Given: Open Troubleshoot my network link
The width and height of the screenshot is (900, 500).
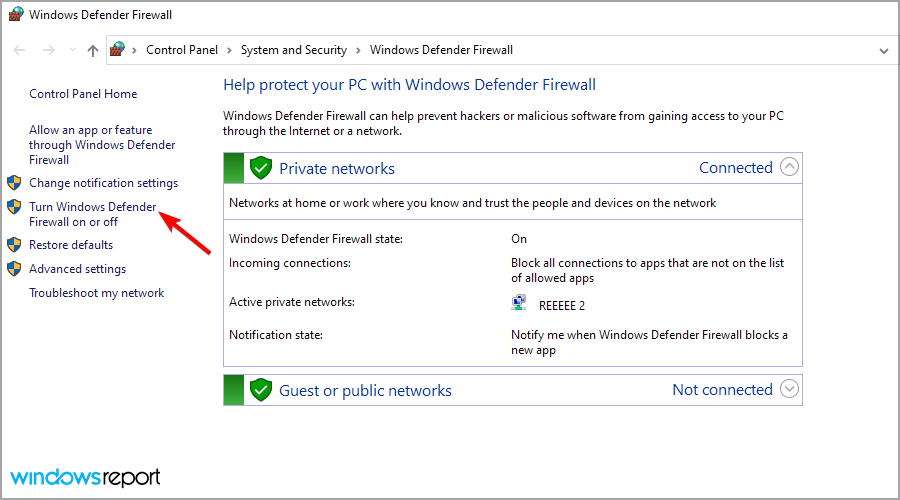Looking at the screenshot, I should tap(96, 293).
